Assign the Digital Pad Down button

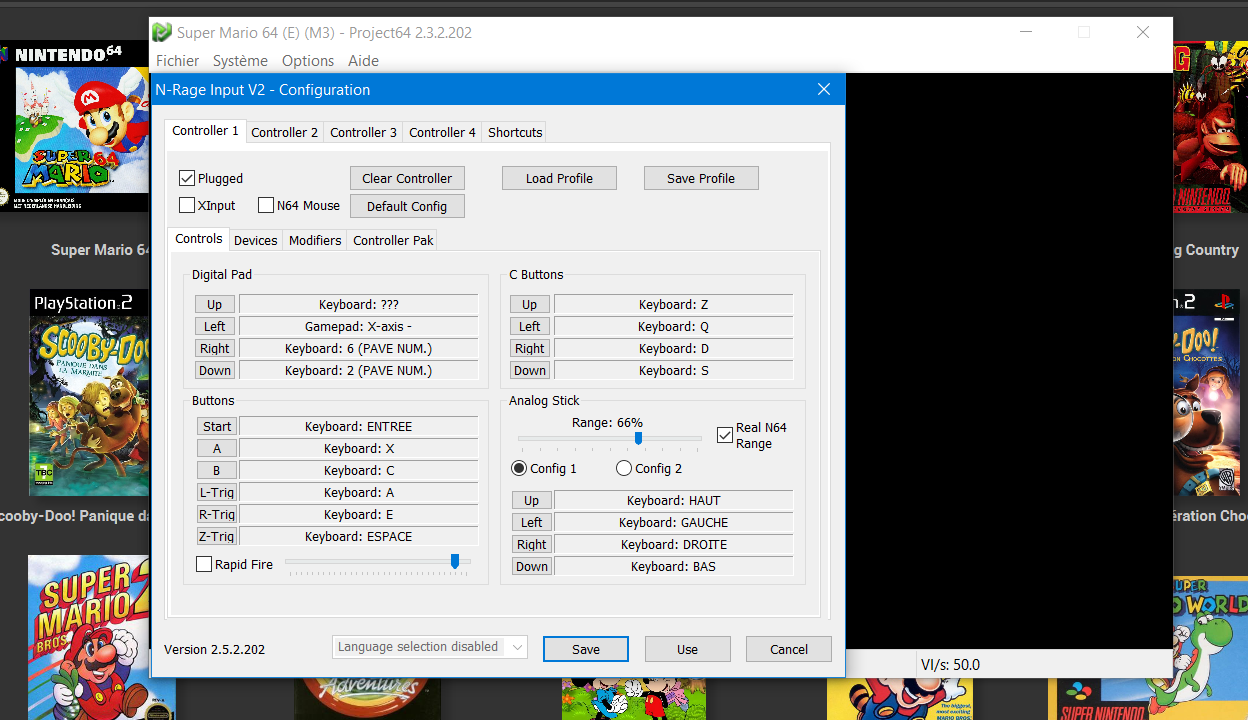215,370
